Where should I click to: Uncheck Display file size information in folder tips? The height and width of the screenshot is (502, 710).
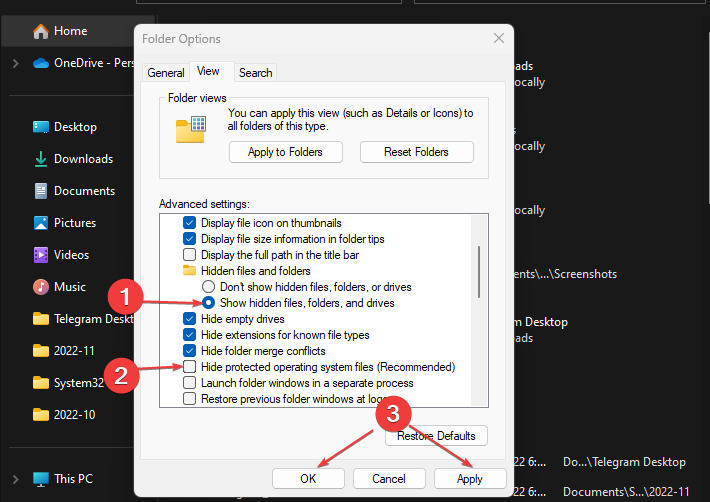(x=189, y=239)
